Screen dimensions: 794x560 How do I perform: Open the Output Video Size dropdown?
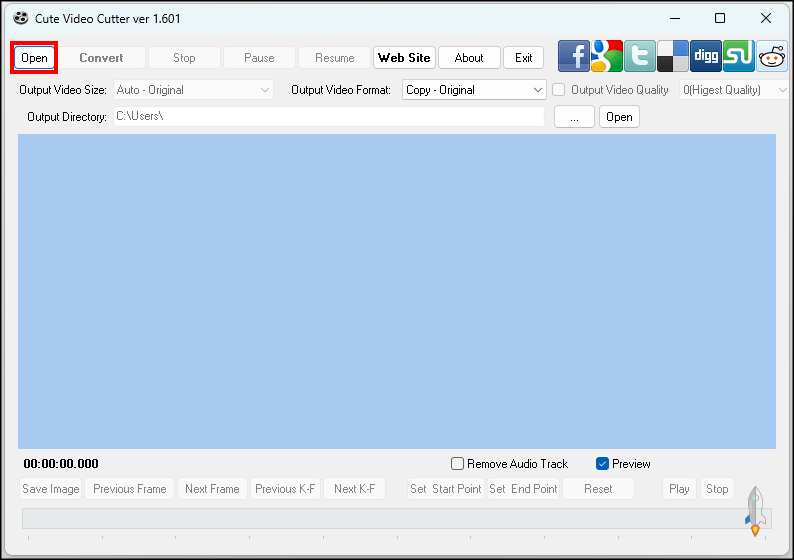(194, 90)
